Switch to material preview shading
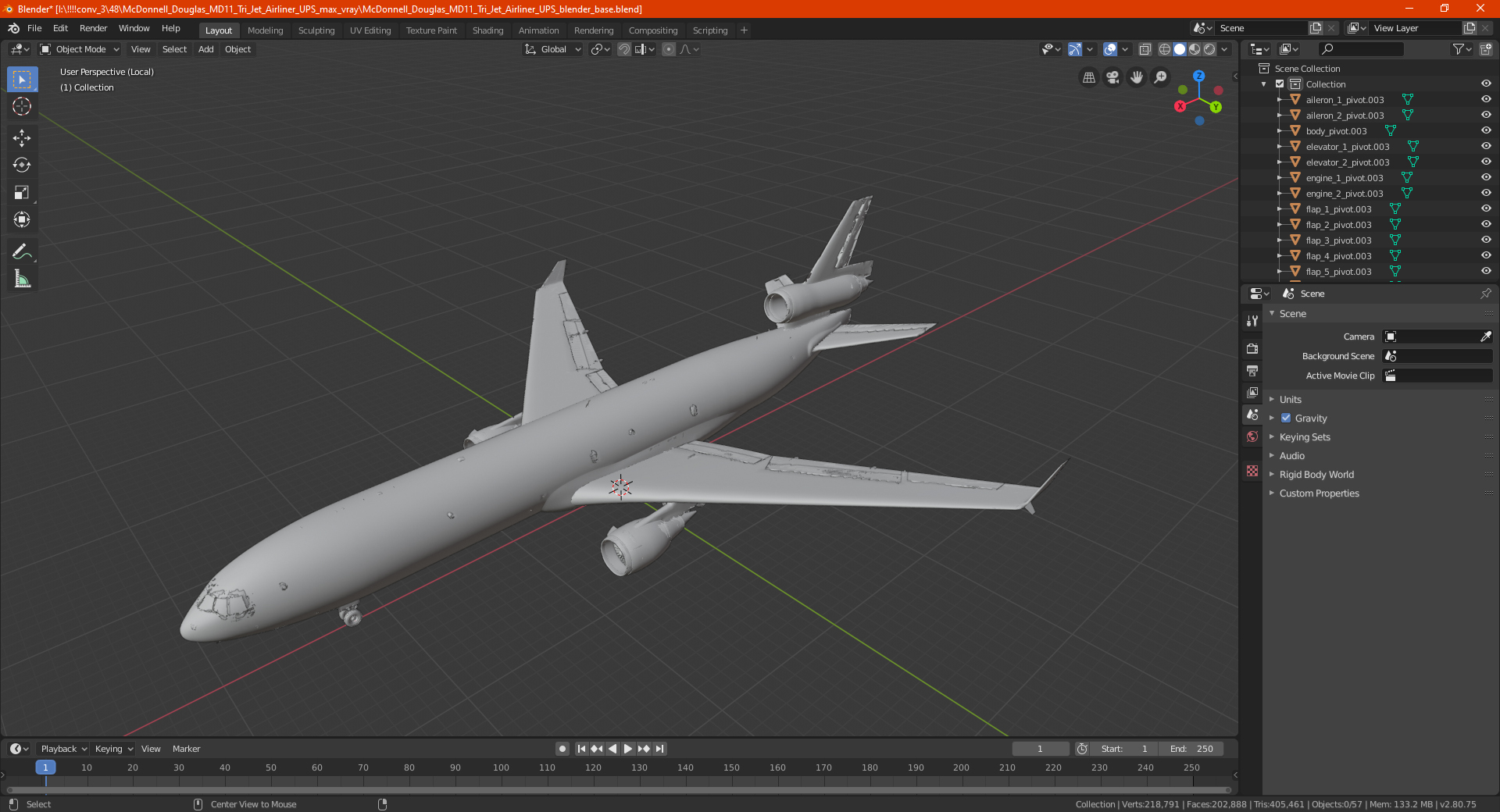 [x=1195, y=49]
